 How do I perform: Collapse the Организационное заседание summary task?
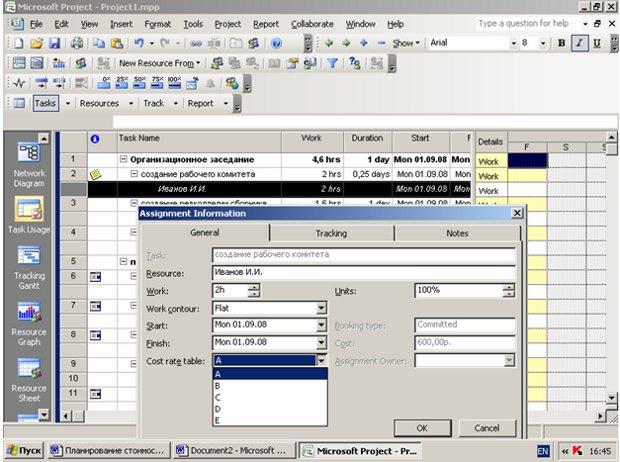click(123, 159)
